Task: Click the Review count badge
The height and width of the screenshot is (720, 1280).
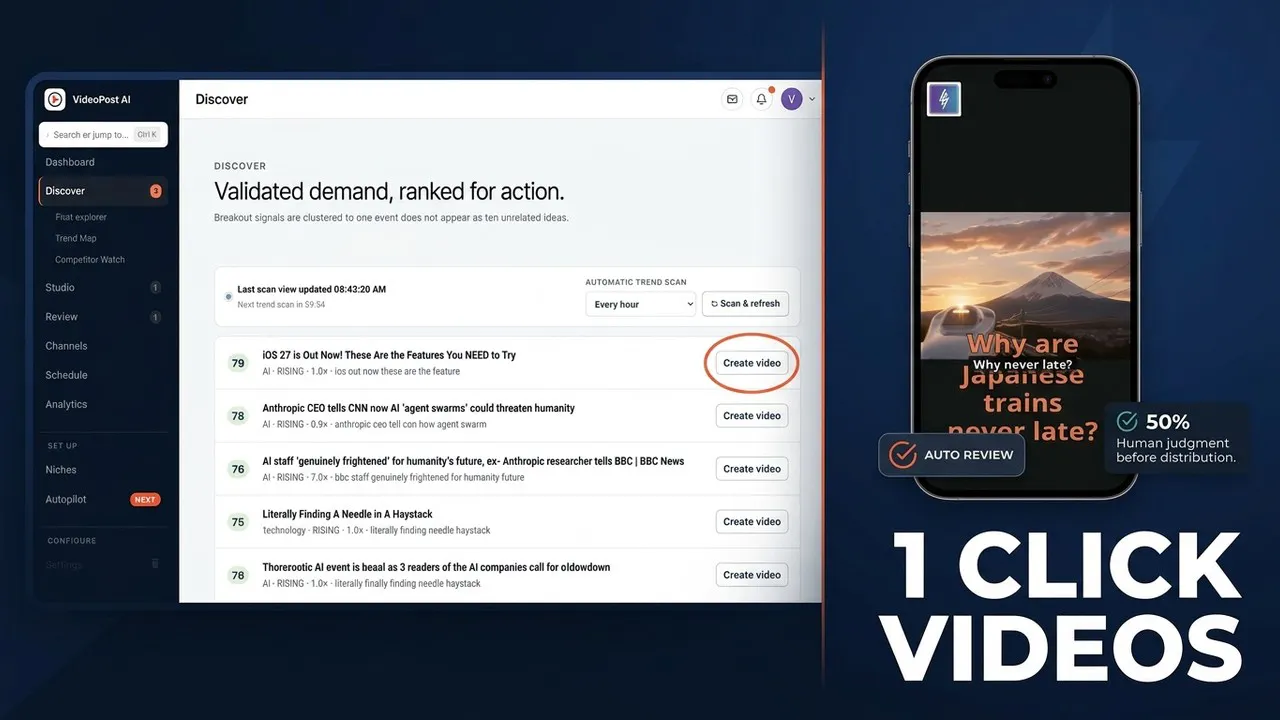Action: (x=155, y=317)
